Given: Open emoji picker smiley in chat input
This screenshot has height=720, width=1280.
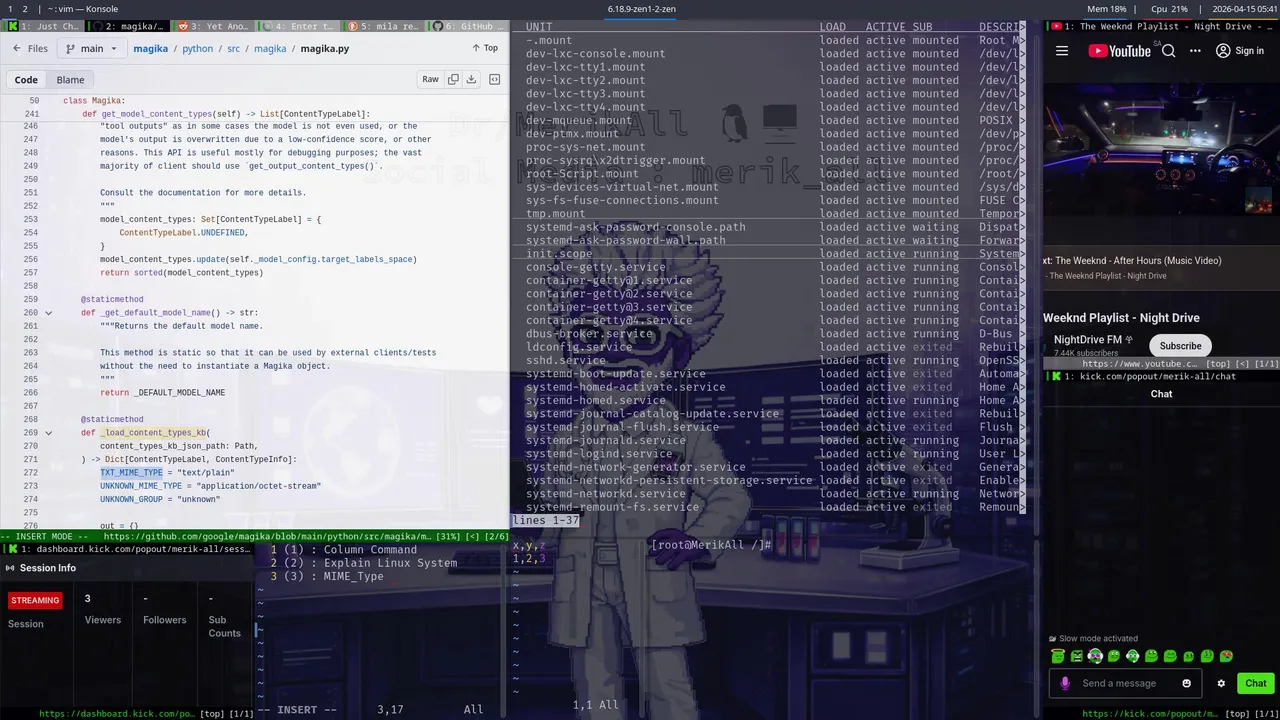Looking at the screenshot, I should coord(1187,683).
